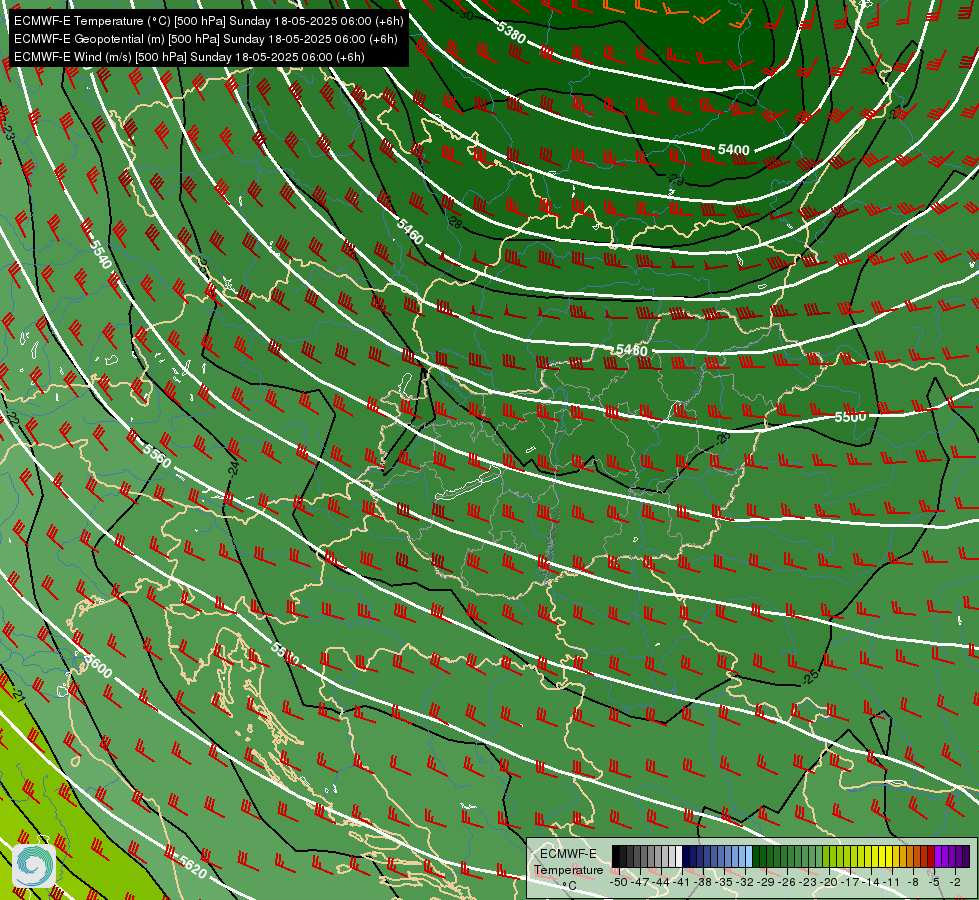
Task: Click the -17 value on the legend scale
Action: [x=850, y=882]
